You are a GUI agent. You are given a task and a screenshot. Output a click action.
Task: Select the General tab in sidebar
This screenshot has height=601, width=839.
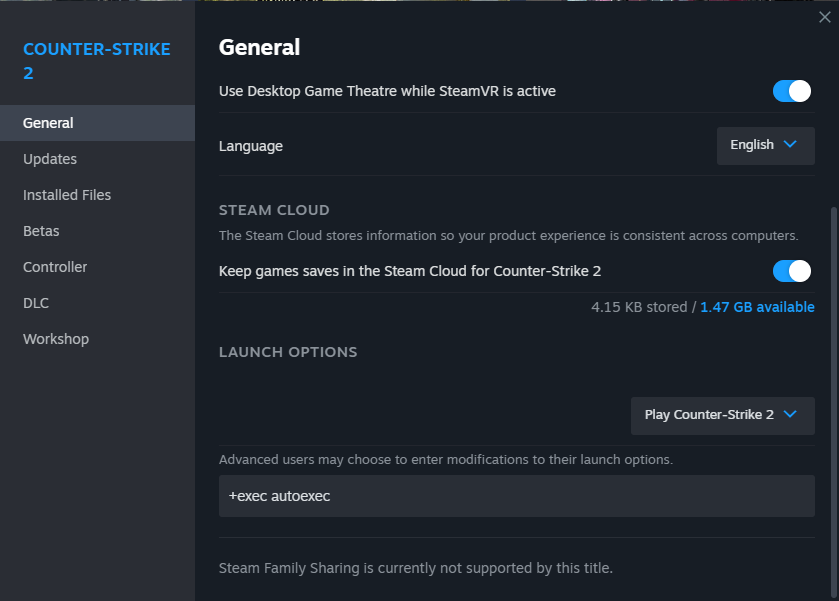(x=97, y=123)
